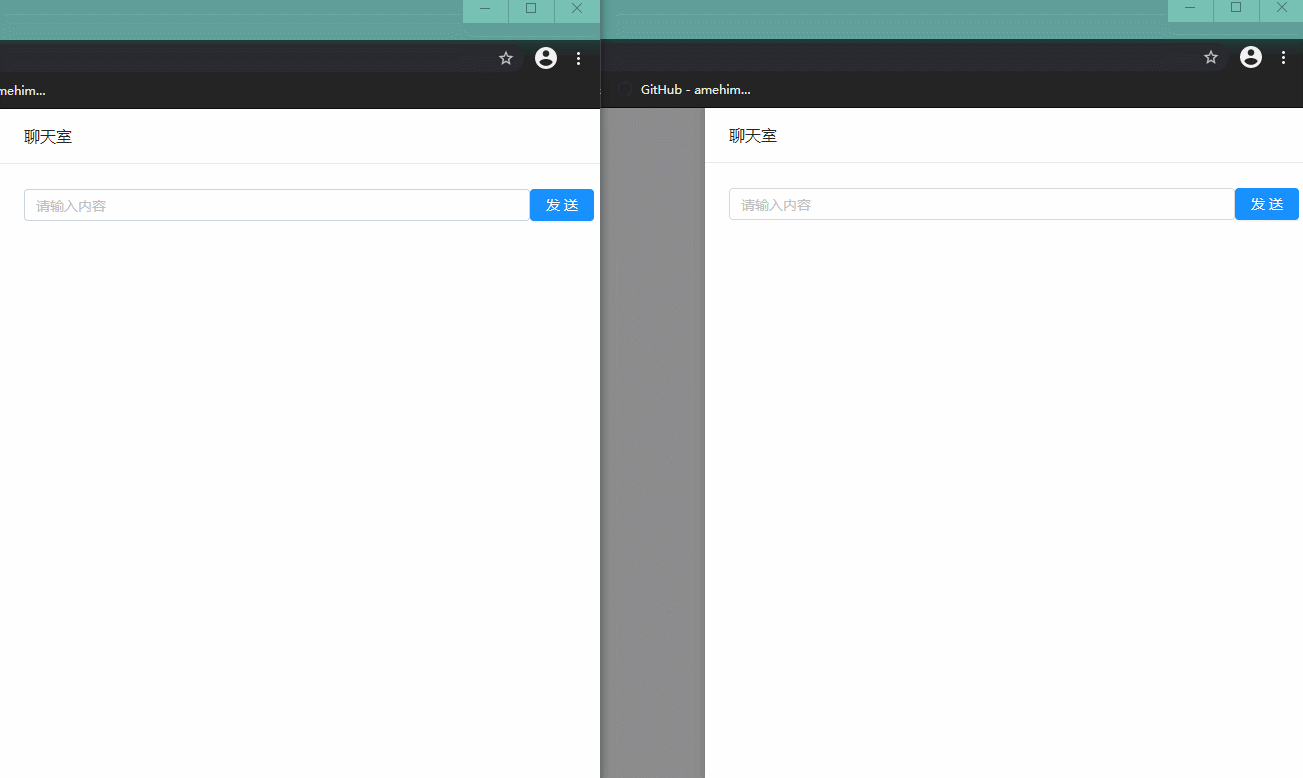
Task: Click the bookmark star in right browser window
Action: (x=1211, y=58)
